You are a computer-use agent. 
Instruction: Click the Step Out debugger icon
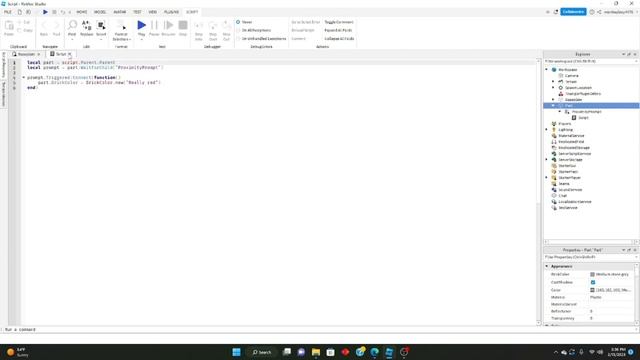227,26
